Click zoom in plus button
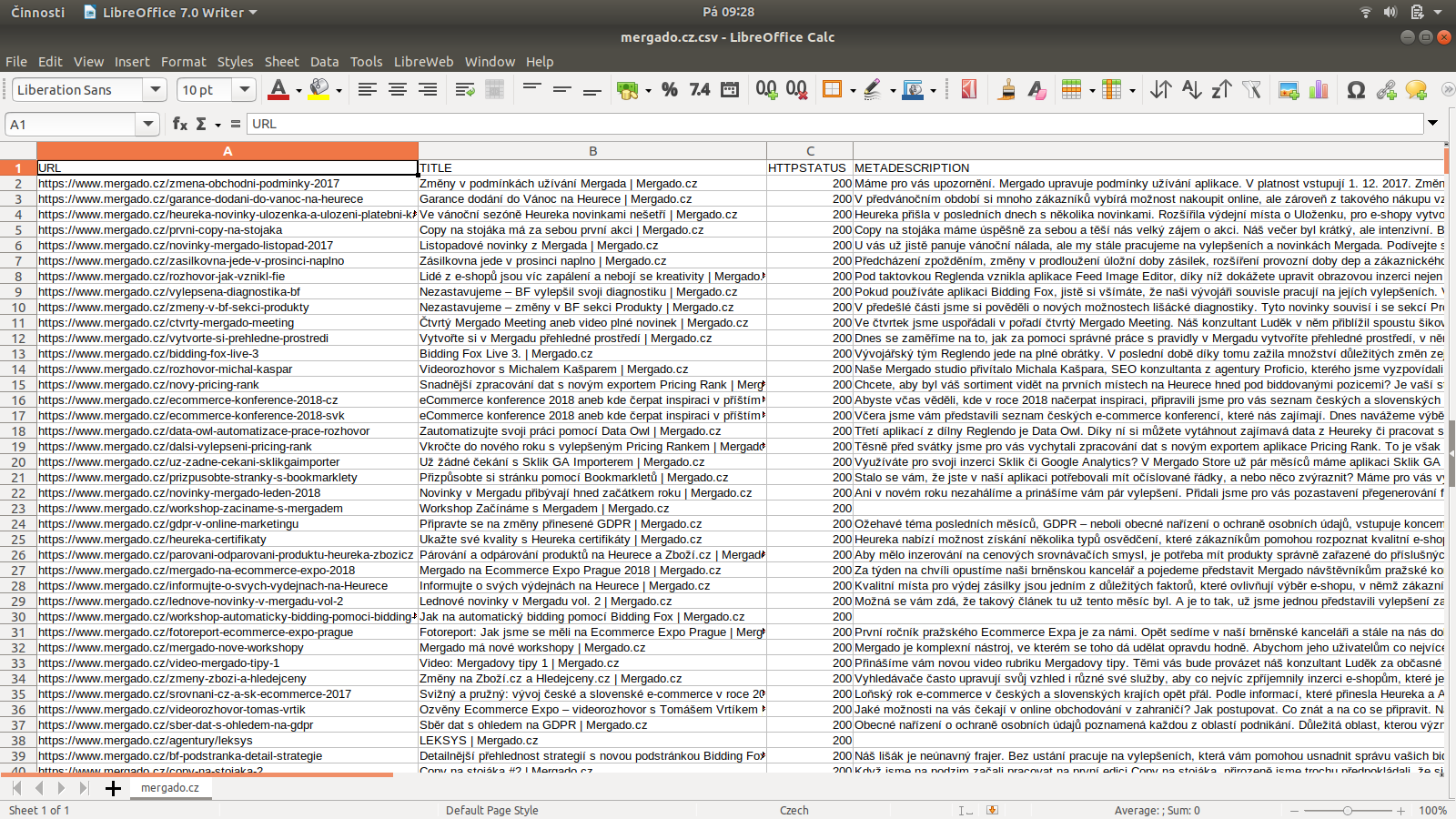1456x819 pixels. click(1400, 810)
